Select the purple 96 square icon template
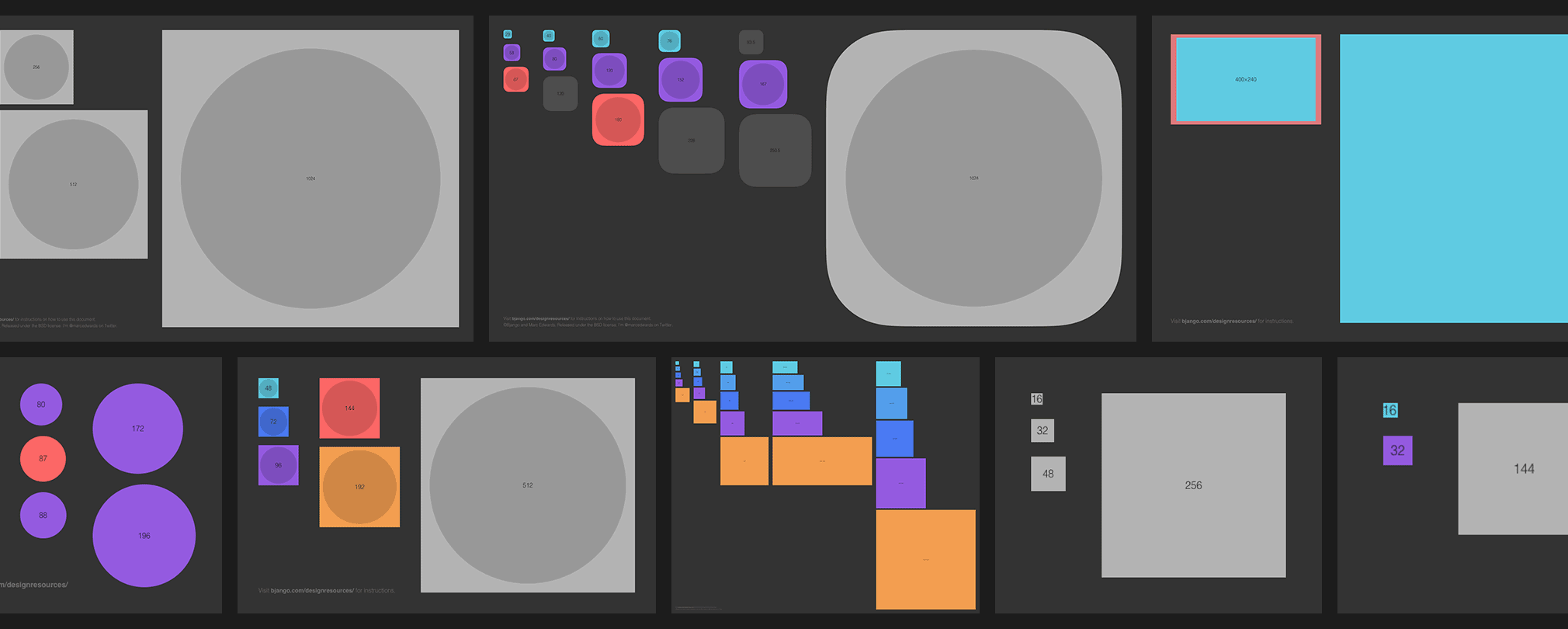Viewport: 1568px width, 629px height. pos(278,465)
